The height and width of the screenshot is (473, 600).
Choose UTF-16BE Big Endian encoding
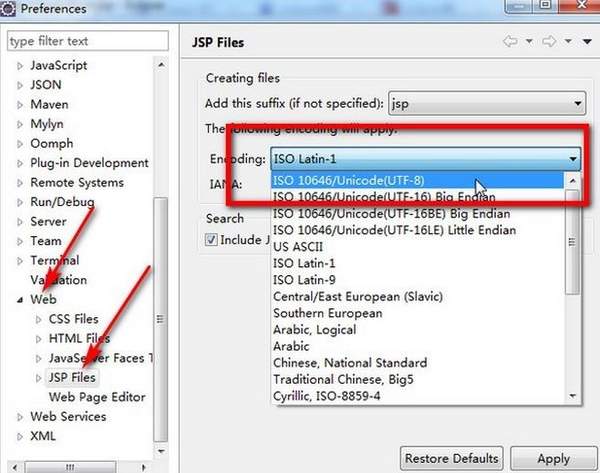391,214
